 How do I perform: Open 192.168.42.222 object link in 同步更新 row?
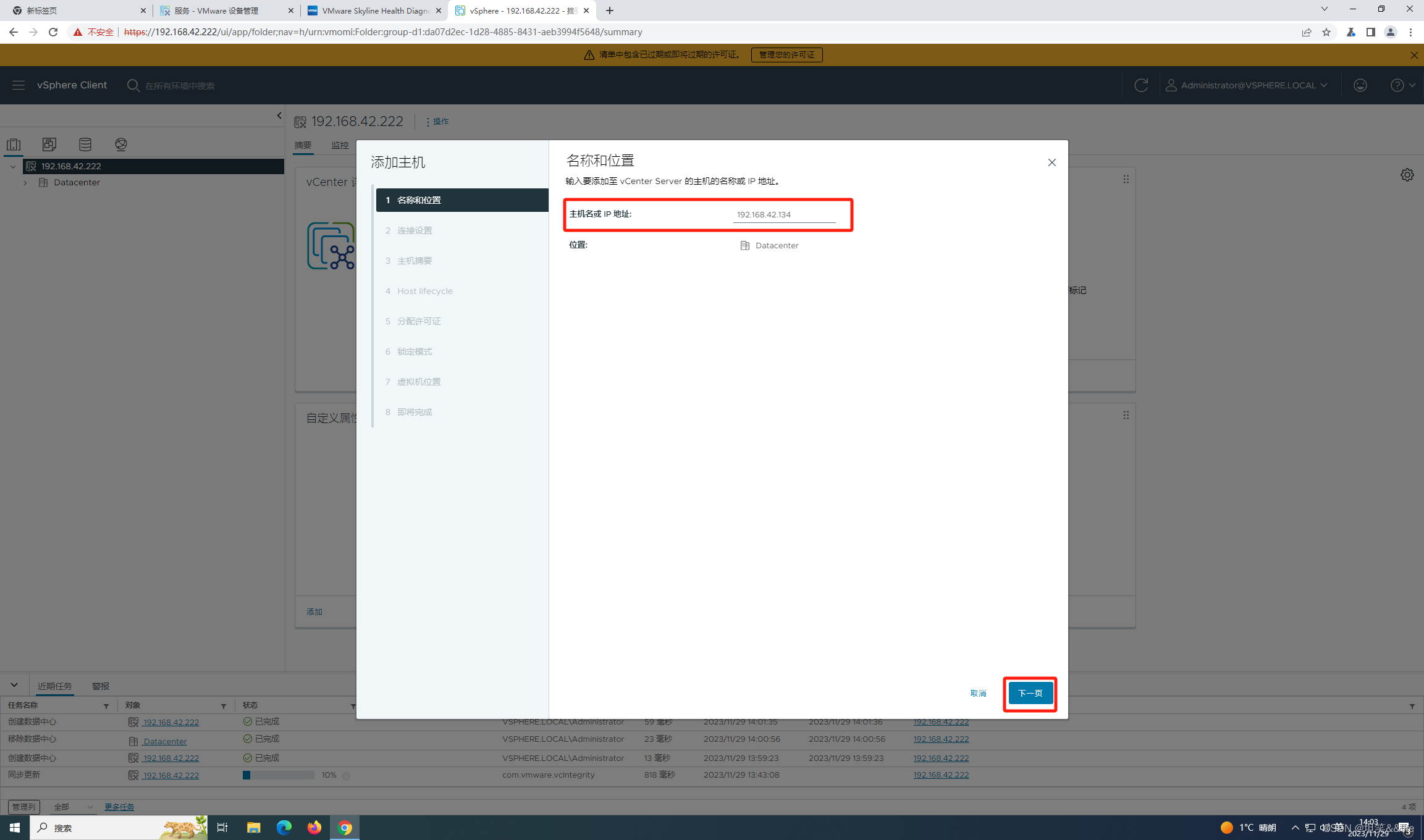coord(171,775)
